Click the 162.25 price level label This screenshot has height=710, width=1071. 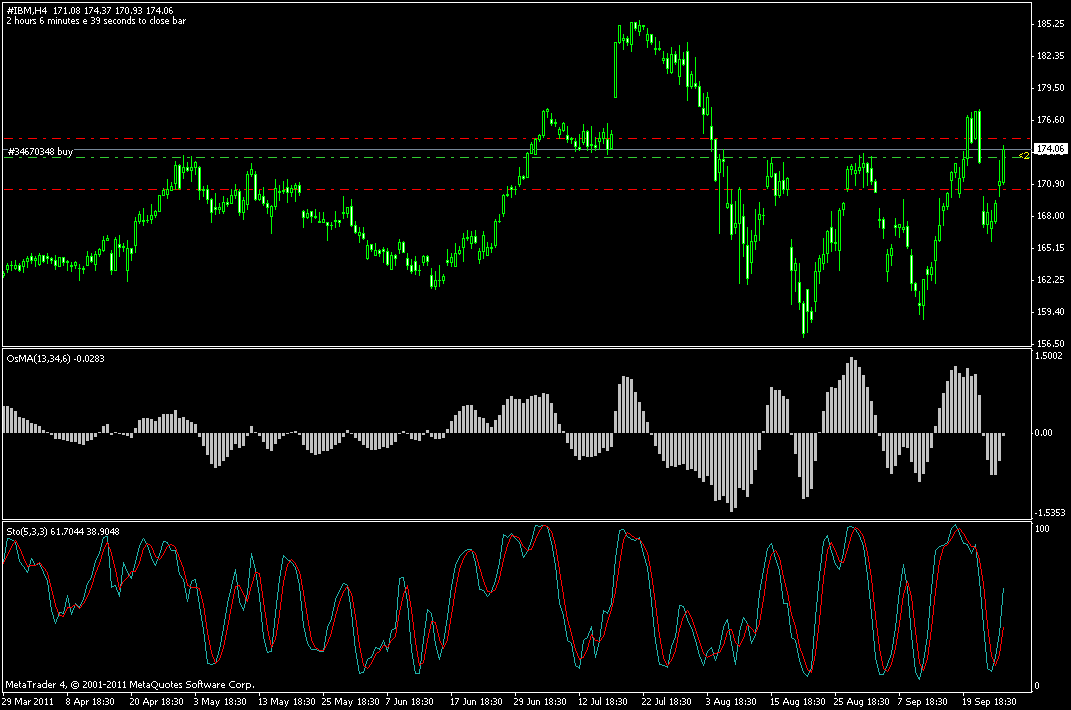pos(1051,279)
